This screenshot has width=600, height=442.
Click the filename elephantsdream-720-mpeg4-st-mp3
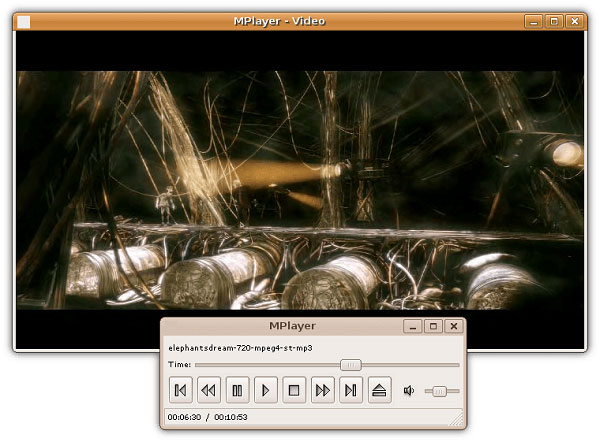coord(240,348)
